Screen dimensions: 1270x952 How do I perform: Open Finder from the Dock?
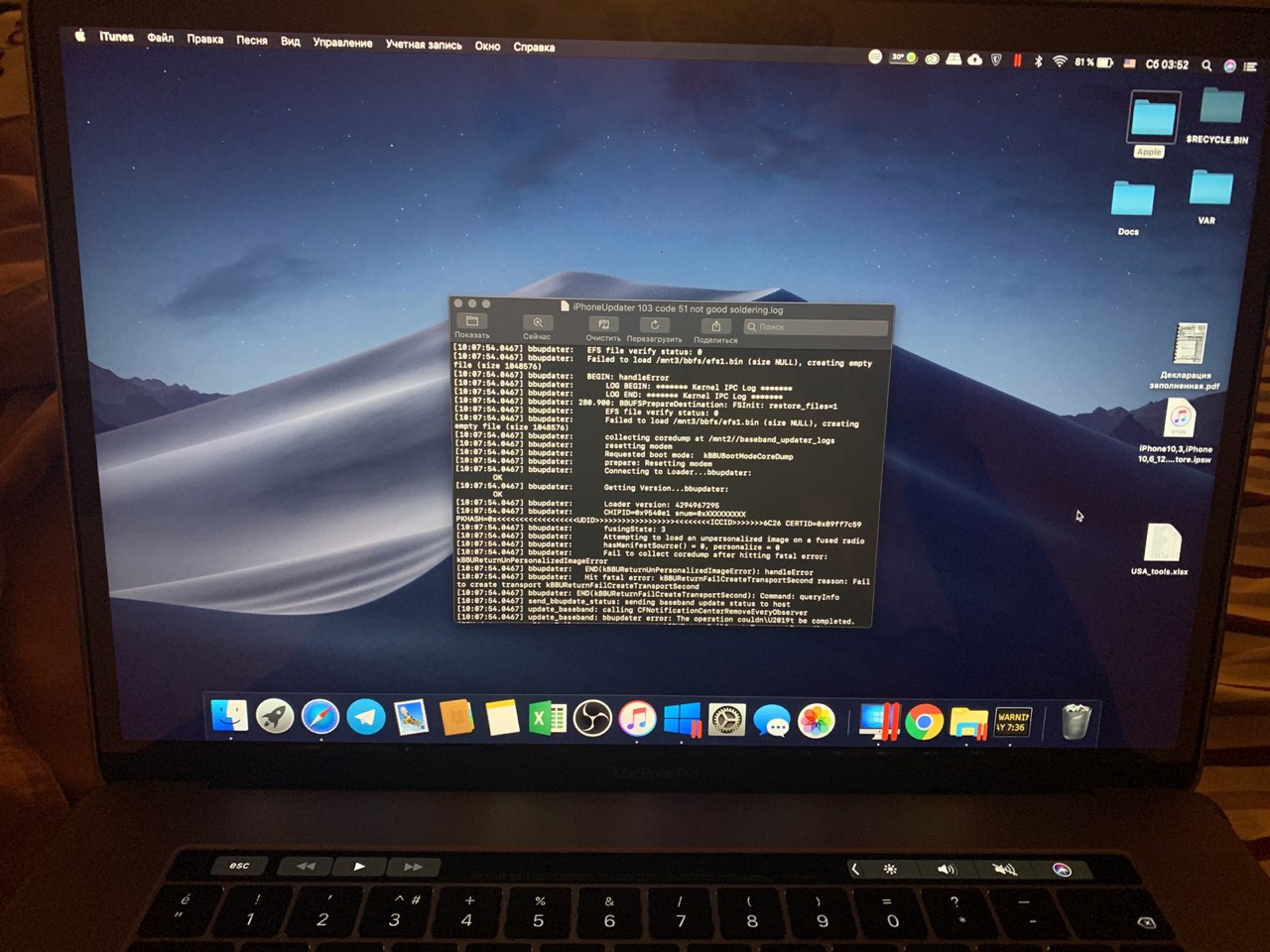[x=229, y=715]
